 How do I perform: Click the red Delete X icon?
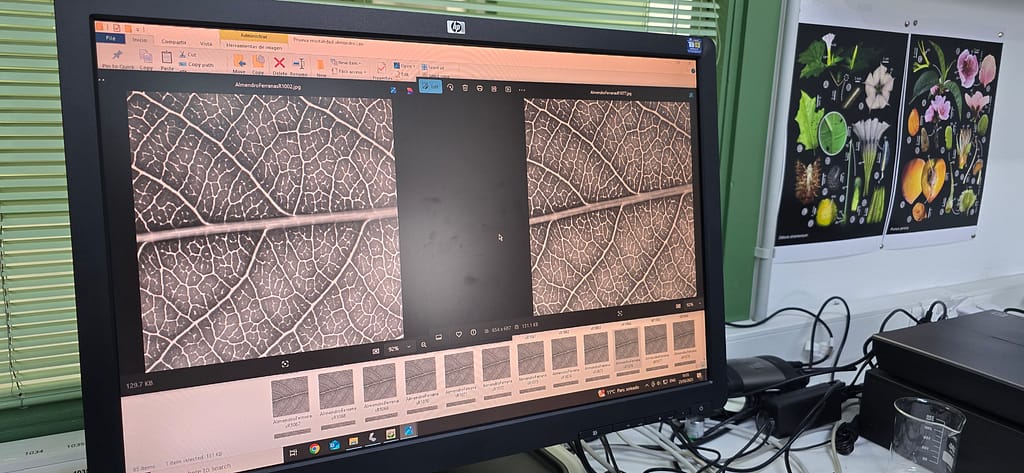280,62
